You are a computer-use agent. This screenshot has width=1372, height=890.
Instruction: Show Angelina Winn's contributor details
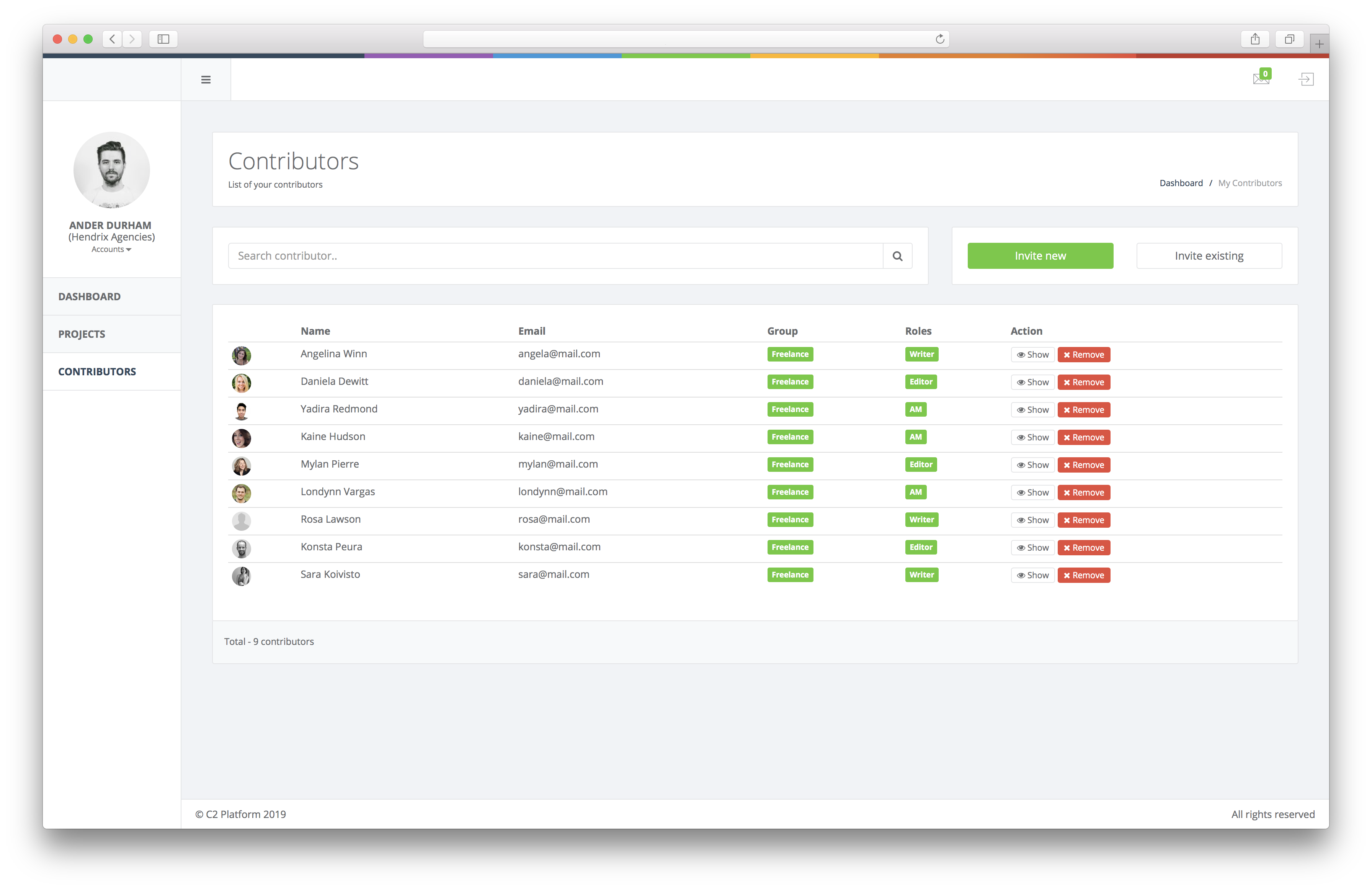coord(1032,355)
